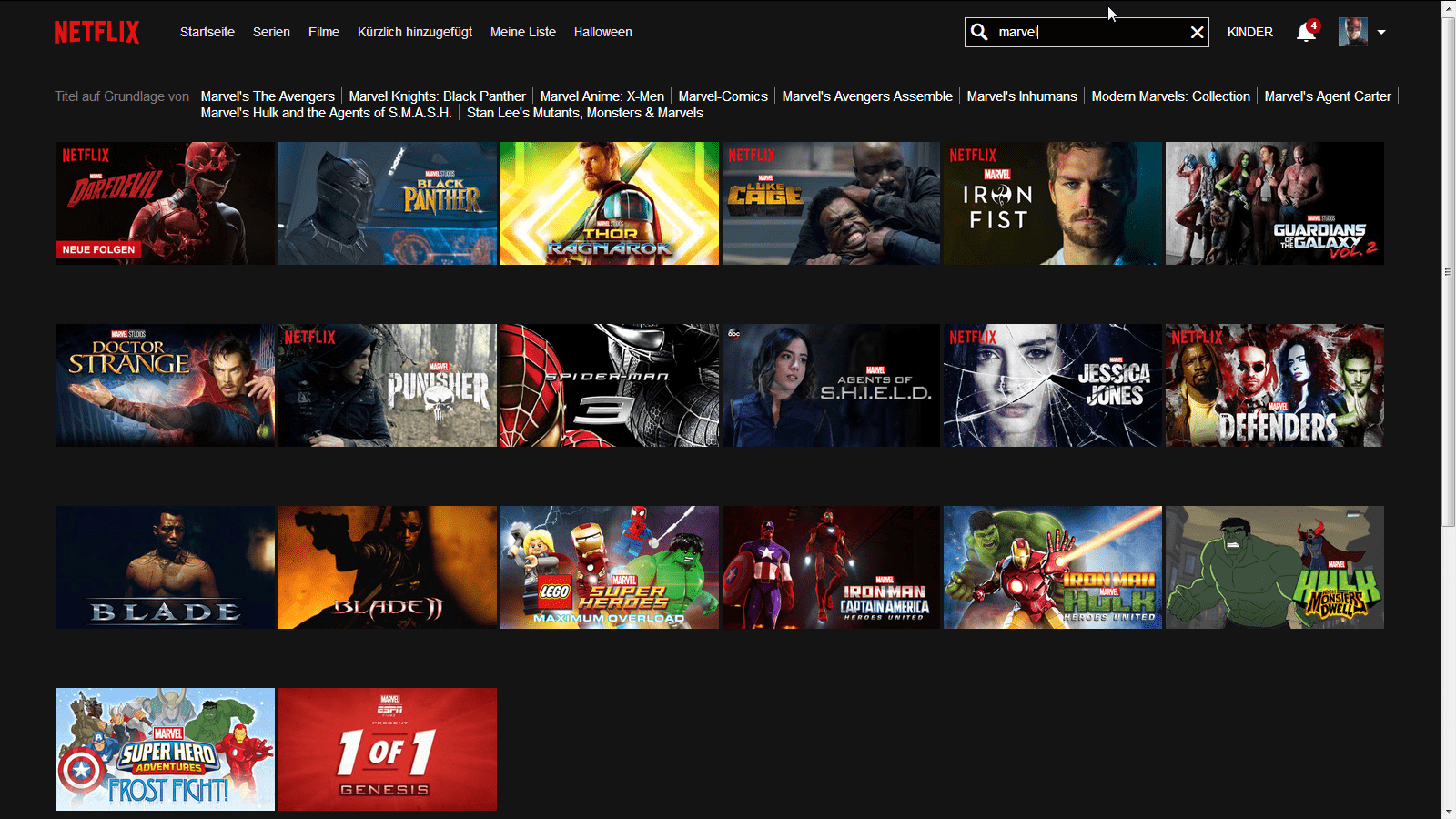This screenshot has width=1456, height=819.
Task: Open Hulk Where Monsters Dwell thumbnail
Action: click(x=1275, y=567)
